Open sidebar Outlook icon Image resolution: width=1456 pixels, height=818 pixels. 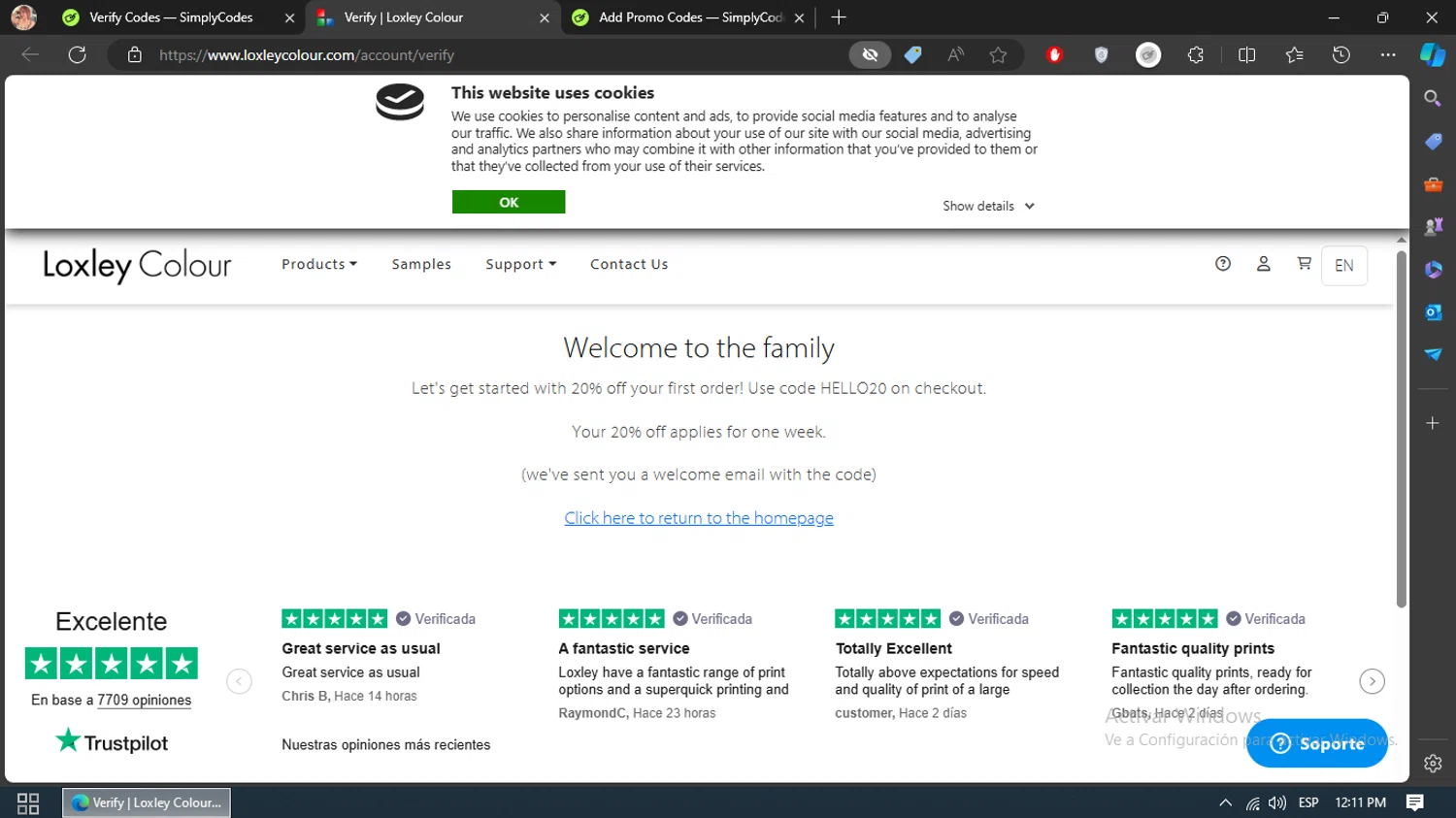[x=1433, y=311]
